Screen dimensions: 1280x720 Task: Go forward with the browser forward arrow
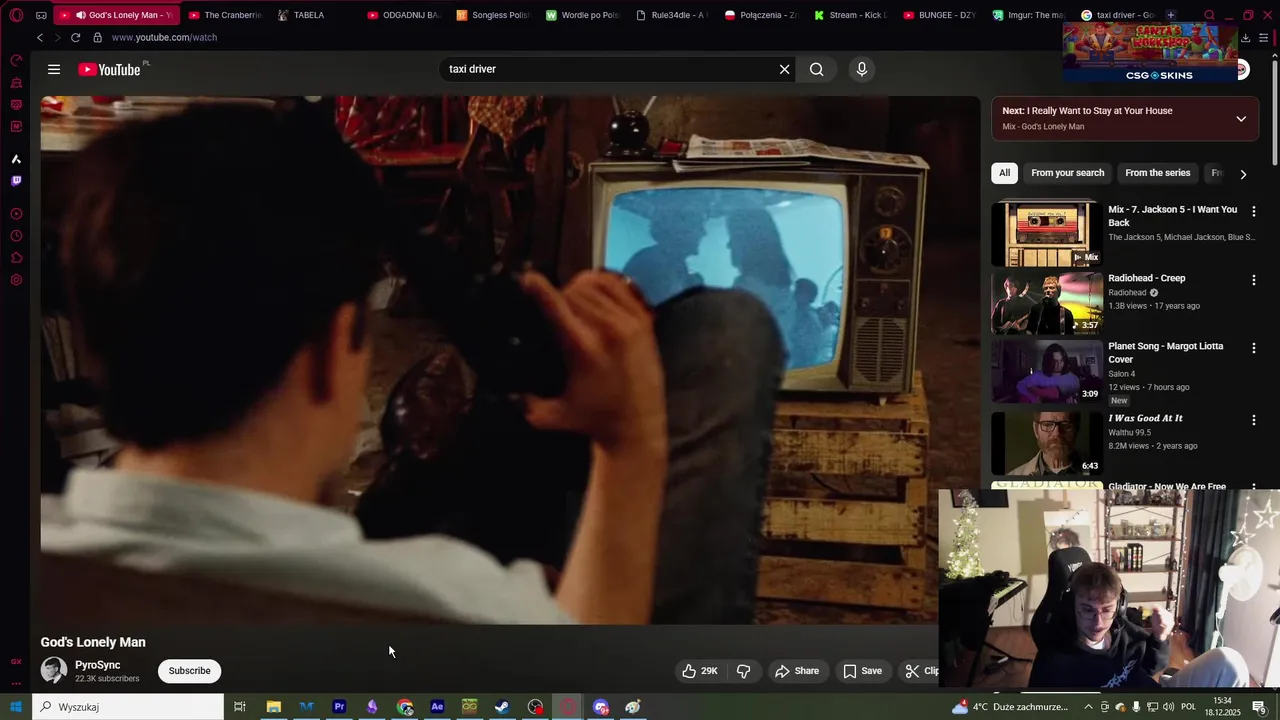(x=57, y=37)
